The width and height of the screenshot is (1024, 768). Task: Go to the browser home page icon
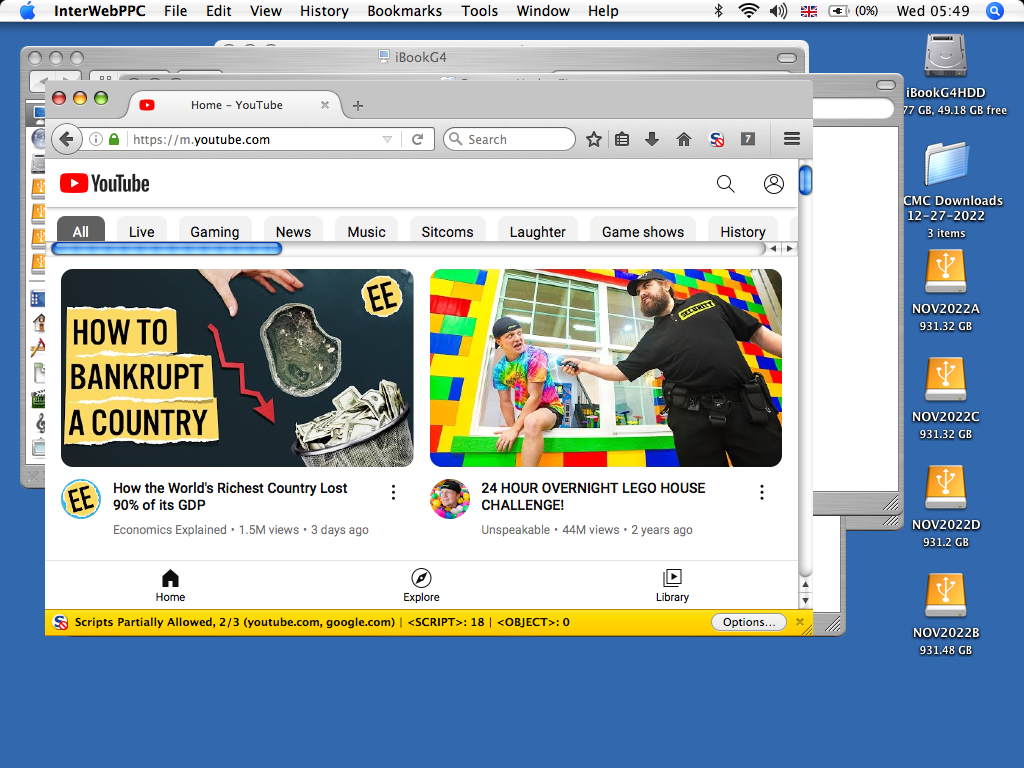tap(684, 139)
